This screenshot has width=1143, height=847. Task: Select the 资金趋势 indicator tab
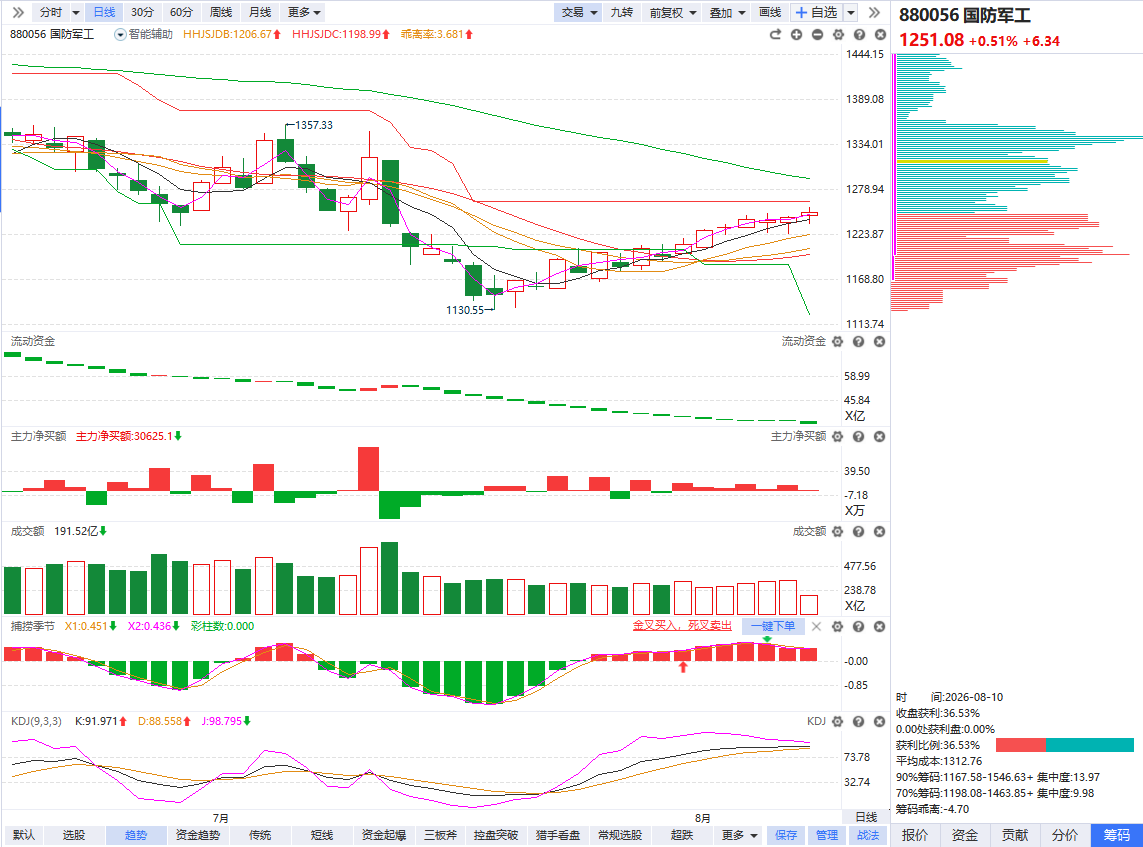click(x=198, y=835)
